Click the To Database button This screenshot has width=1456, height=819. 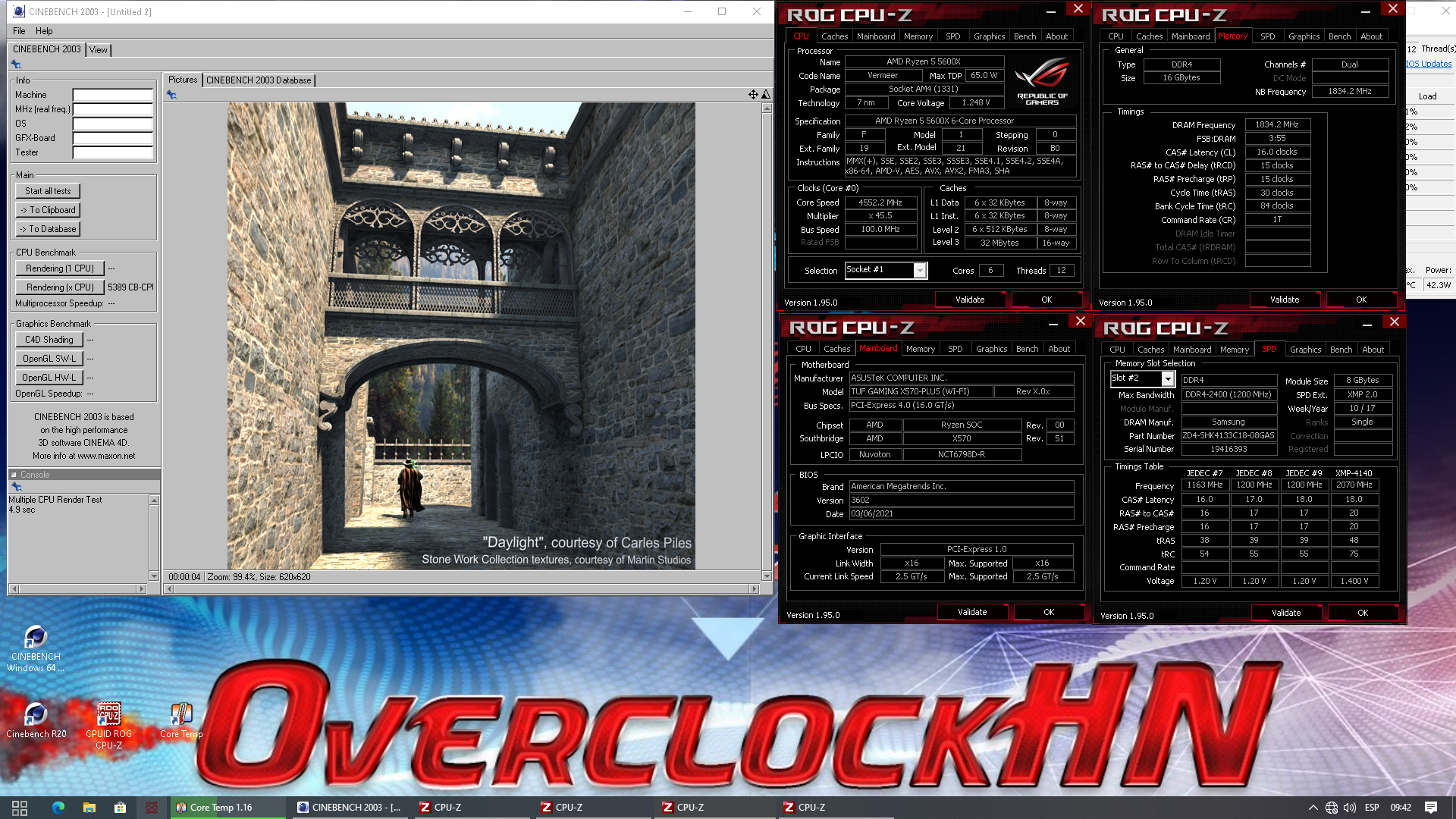point(48,229)
